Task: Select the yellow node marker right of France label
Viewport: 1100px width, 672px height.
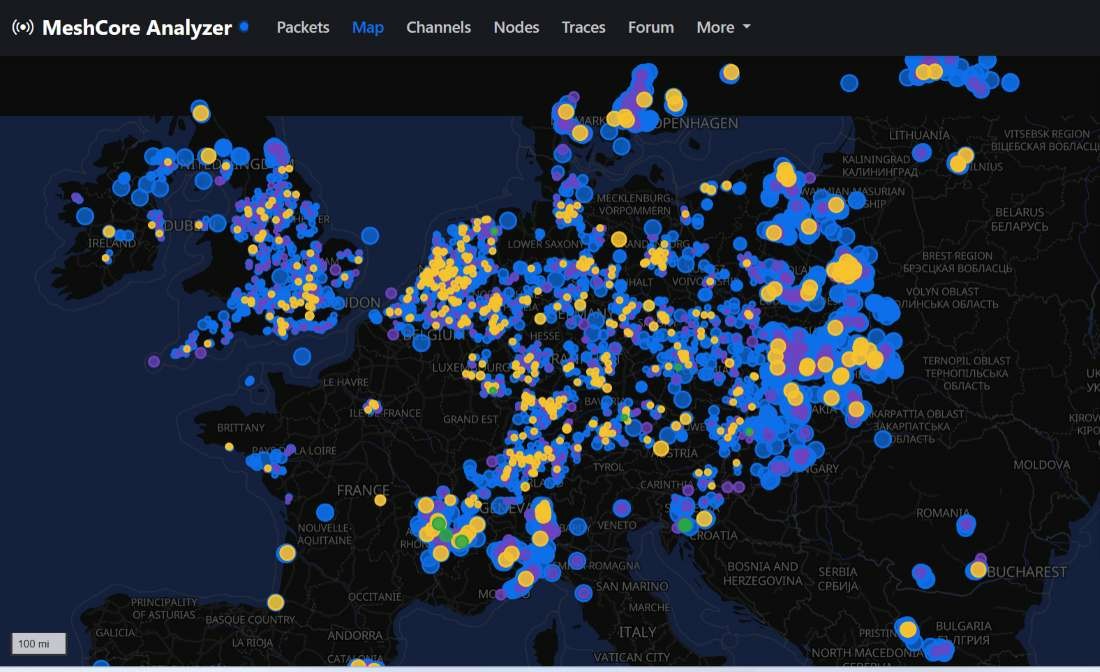Action: [x=380, y=500]
